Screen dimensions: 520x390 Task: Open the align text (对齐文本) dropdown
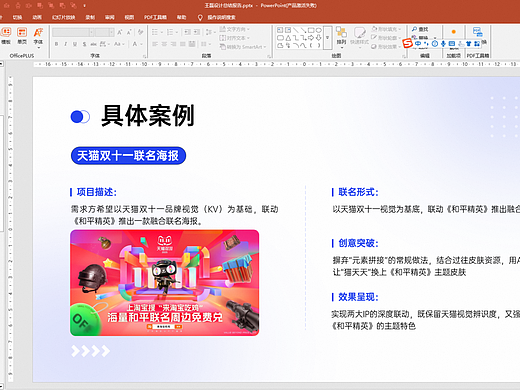pyautogui.click(x=235, y=38)
